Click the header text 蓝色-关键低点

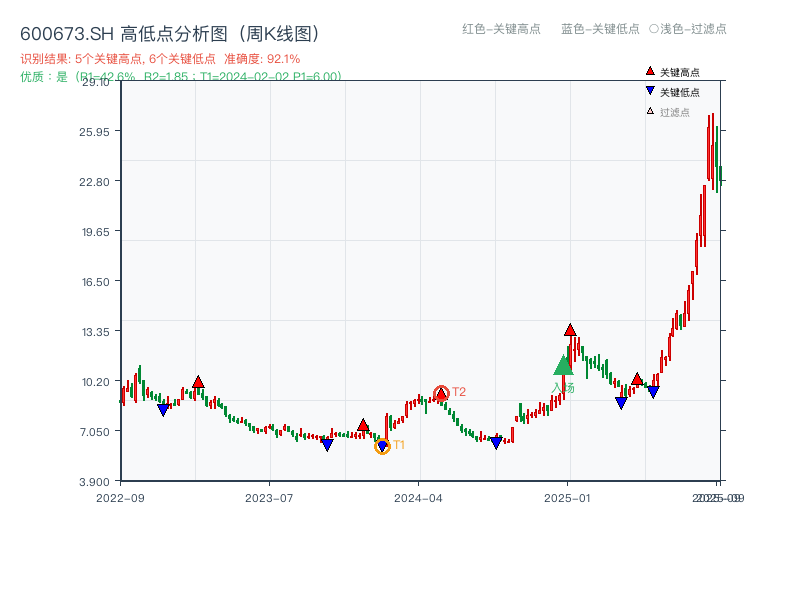[601, 29]
